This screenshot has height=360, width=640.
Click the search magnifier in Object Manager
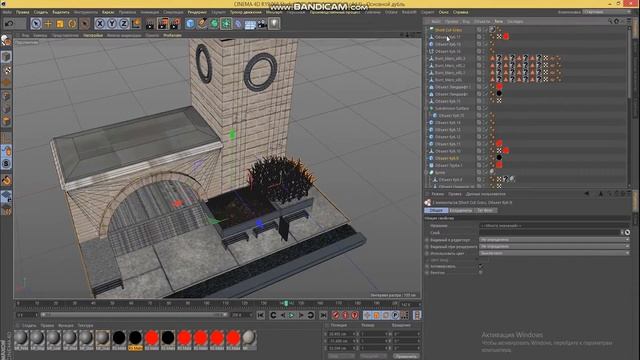[x=610, y=21]
